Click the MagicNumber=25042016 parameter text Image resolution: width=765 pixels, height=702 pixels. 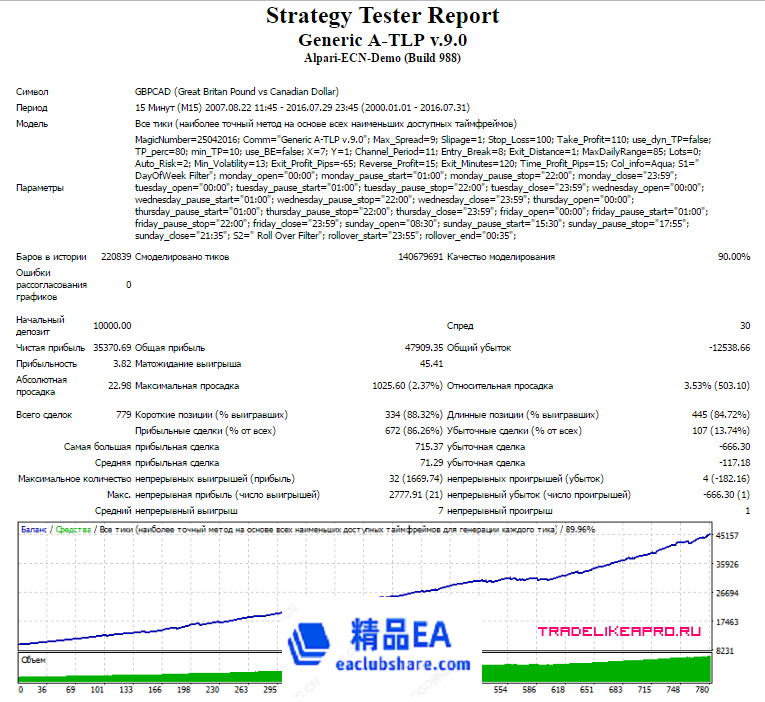click(x=187, y=140)
